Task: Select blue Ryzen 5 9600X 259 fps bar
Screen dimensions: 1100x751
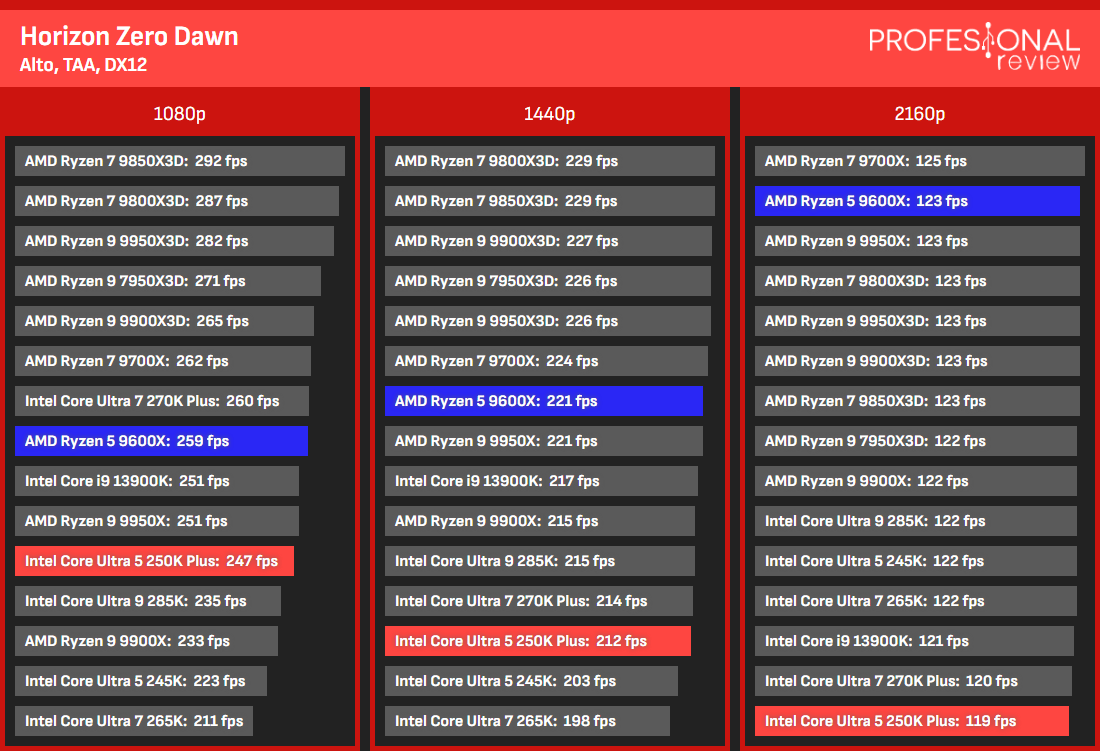Action: coord(161,440)
